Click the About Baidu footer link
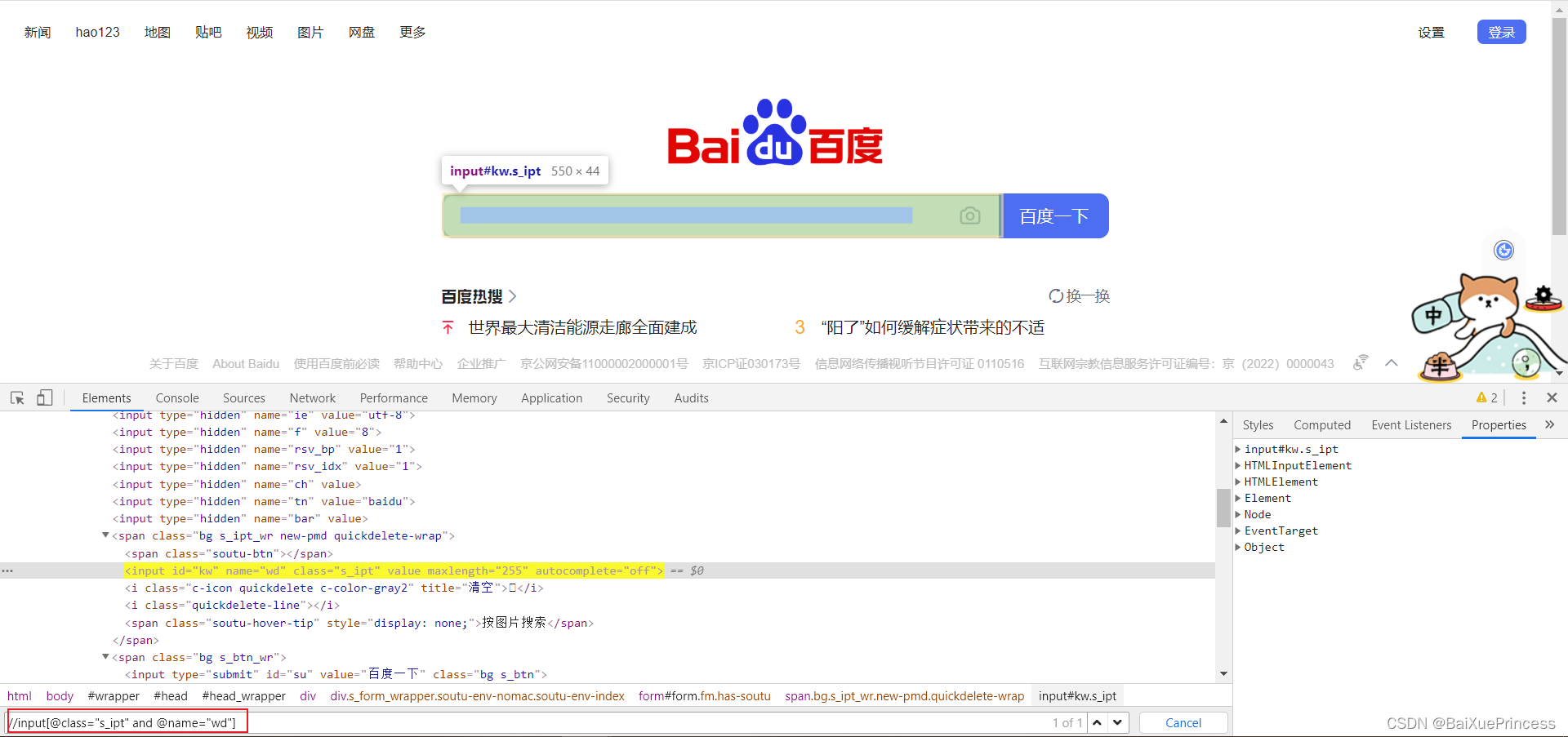The height and width of the screenshot is (737, 1568). 246,363
